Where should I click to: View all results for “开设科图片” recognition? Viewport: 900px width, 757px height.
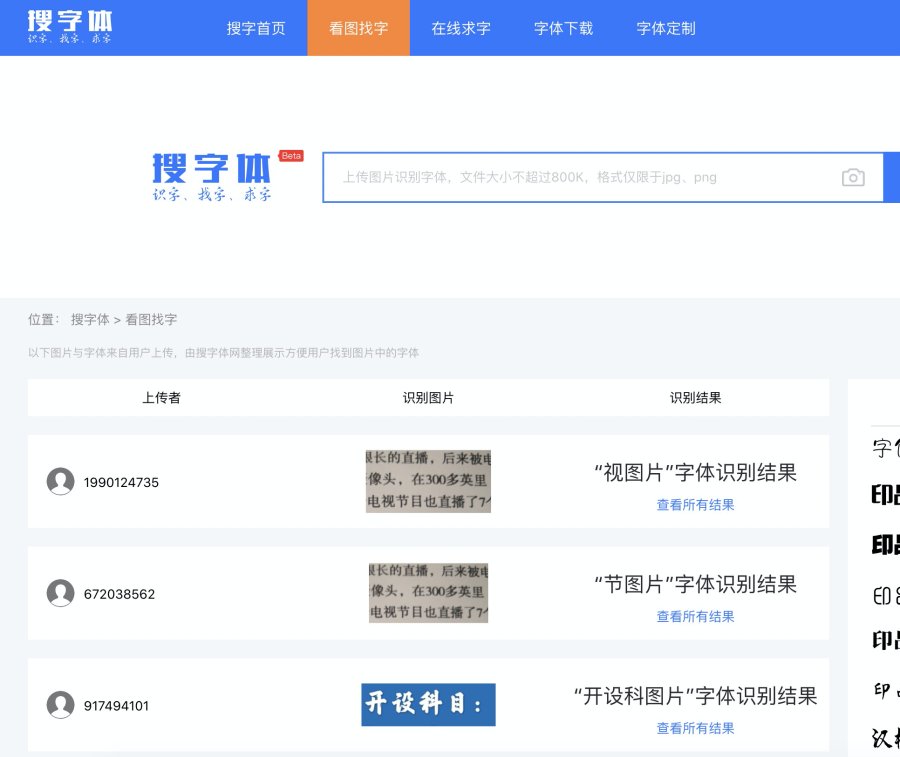click(695, 728)
